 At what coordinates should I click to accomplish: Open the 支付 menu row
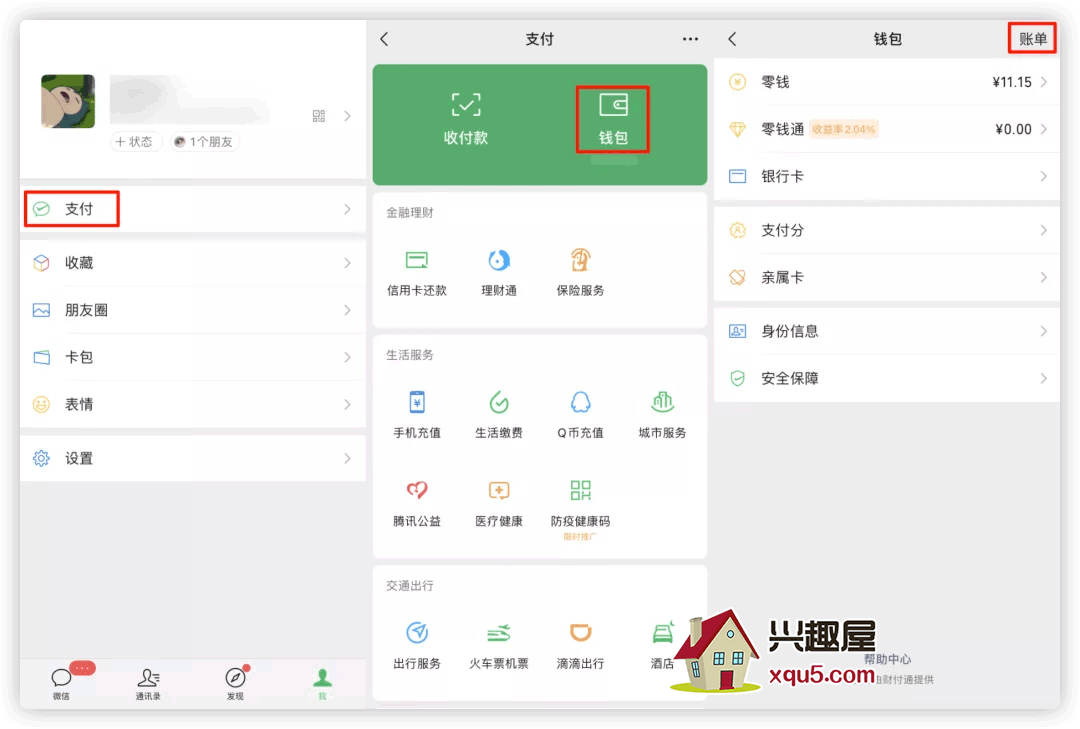tap(193, 209)
